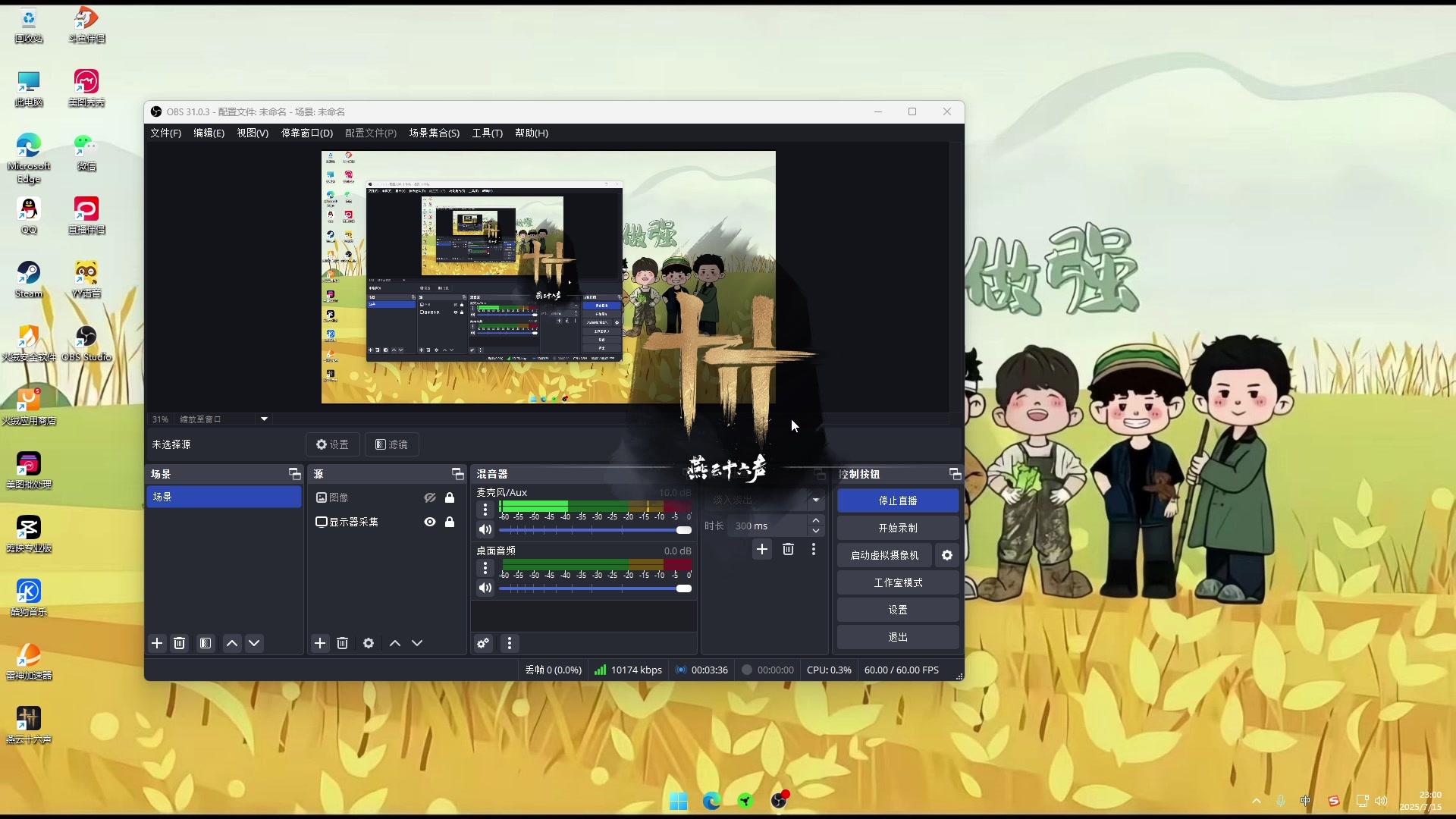Open OBS Studio desktop shortcut
This screenshot has height=819, width=1456.
point(86,343)
